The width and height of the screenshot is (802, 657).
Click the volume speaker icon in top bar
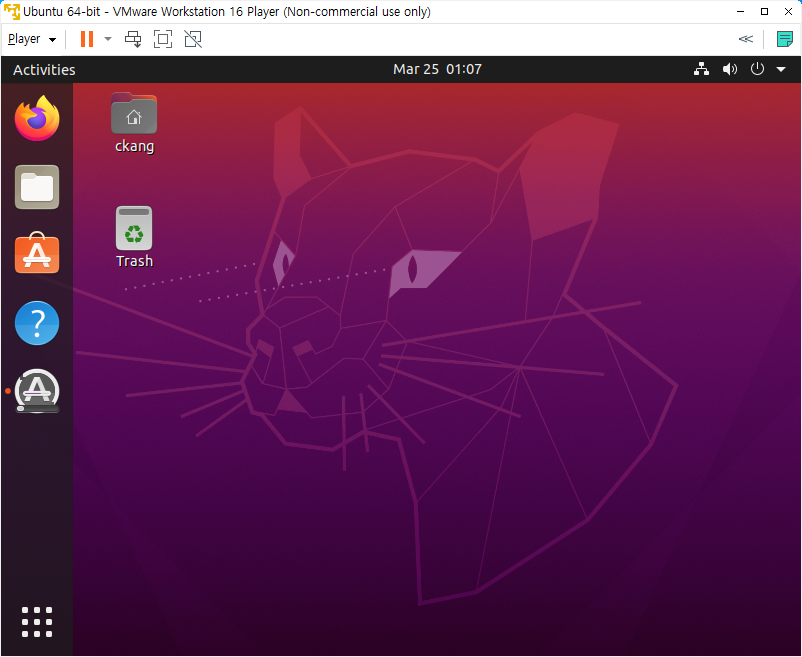point(730,69)
